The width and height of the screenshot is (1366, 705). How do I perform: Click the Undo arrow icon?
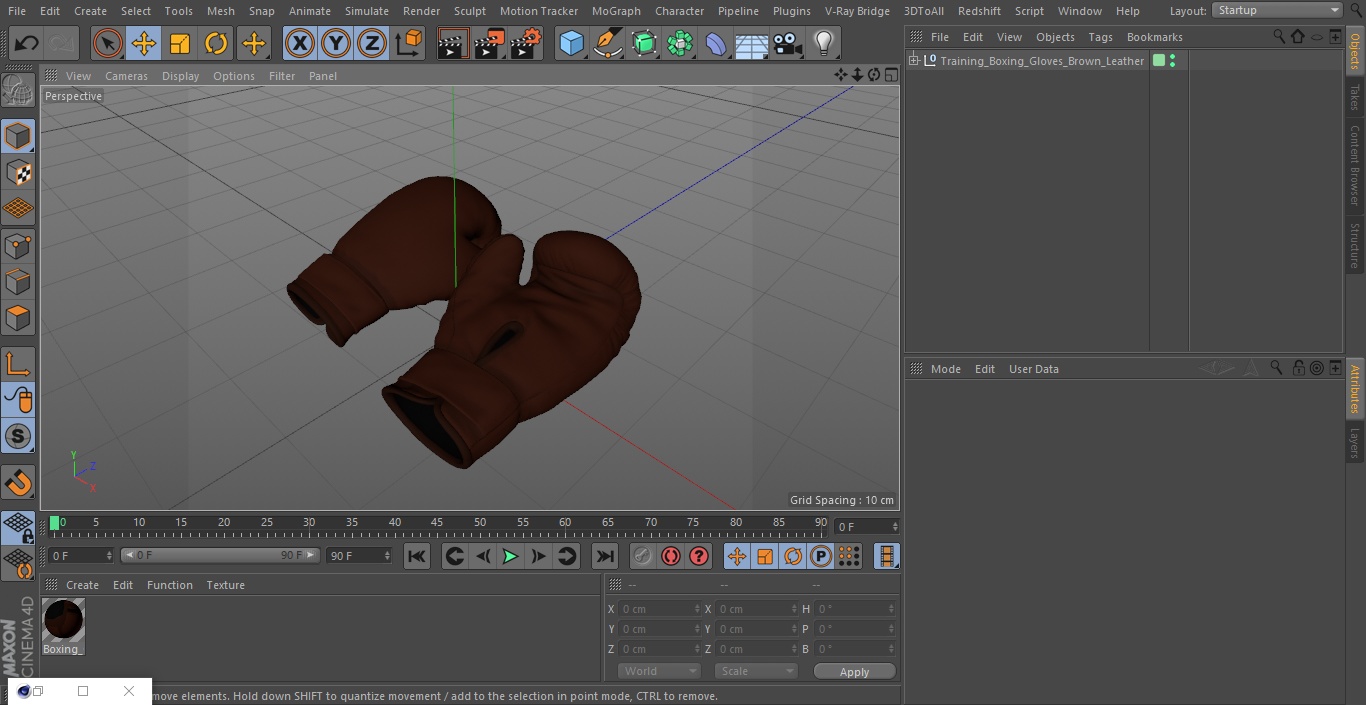[x=27, y=43]
